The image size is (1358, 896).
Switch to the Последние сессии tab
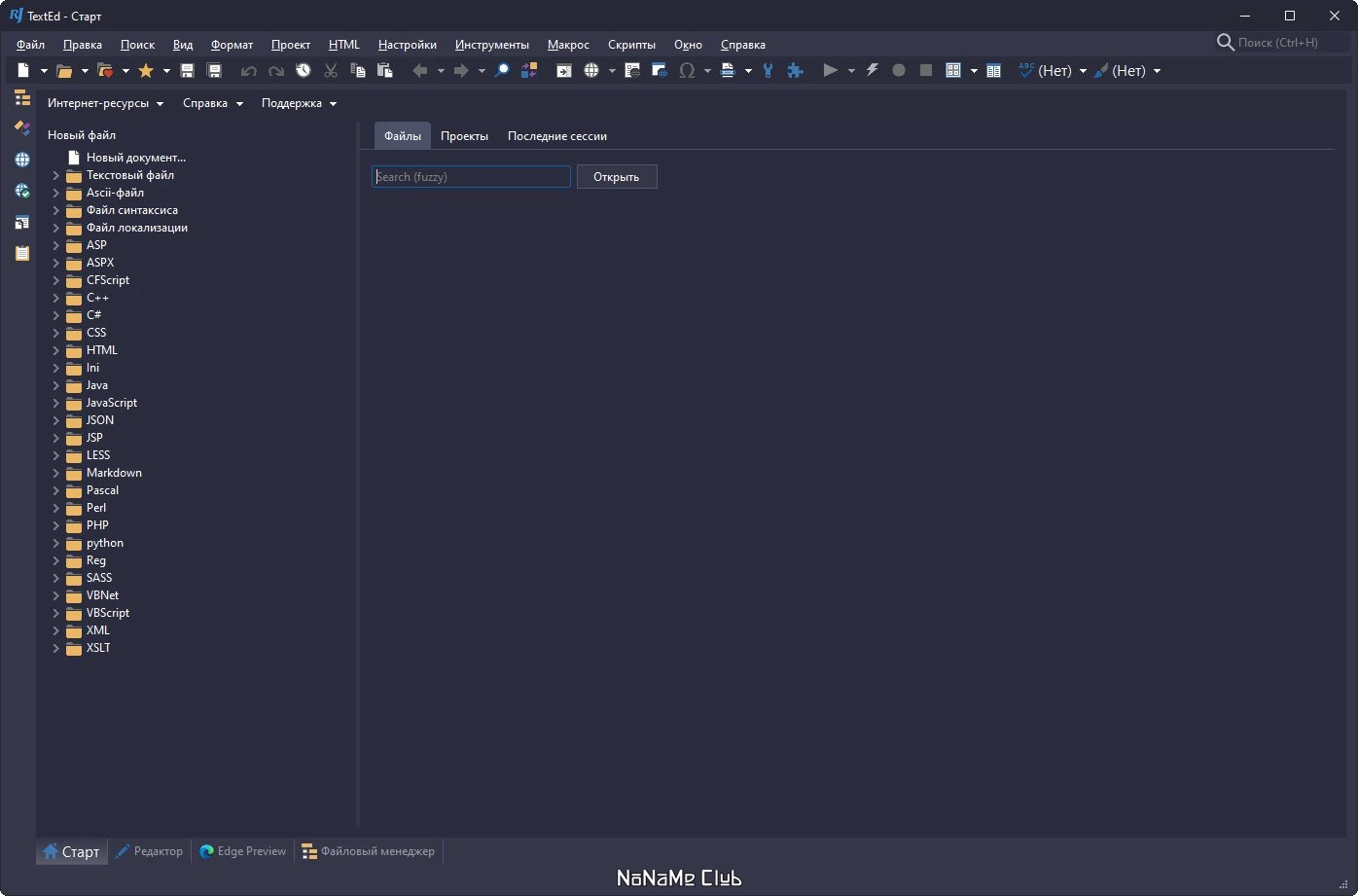pyautogui.click(x=556, y=136)
